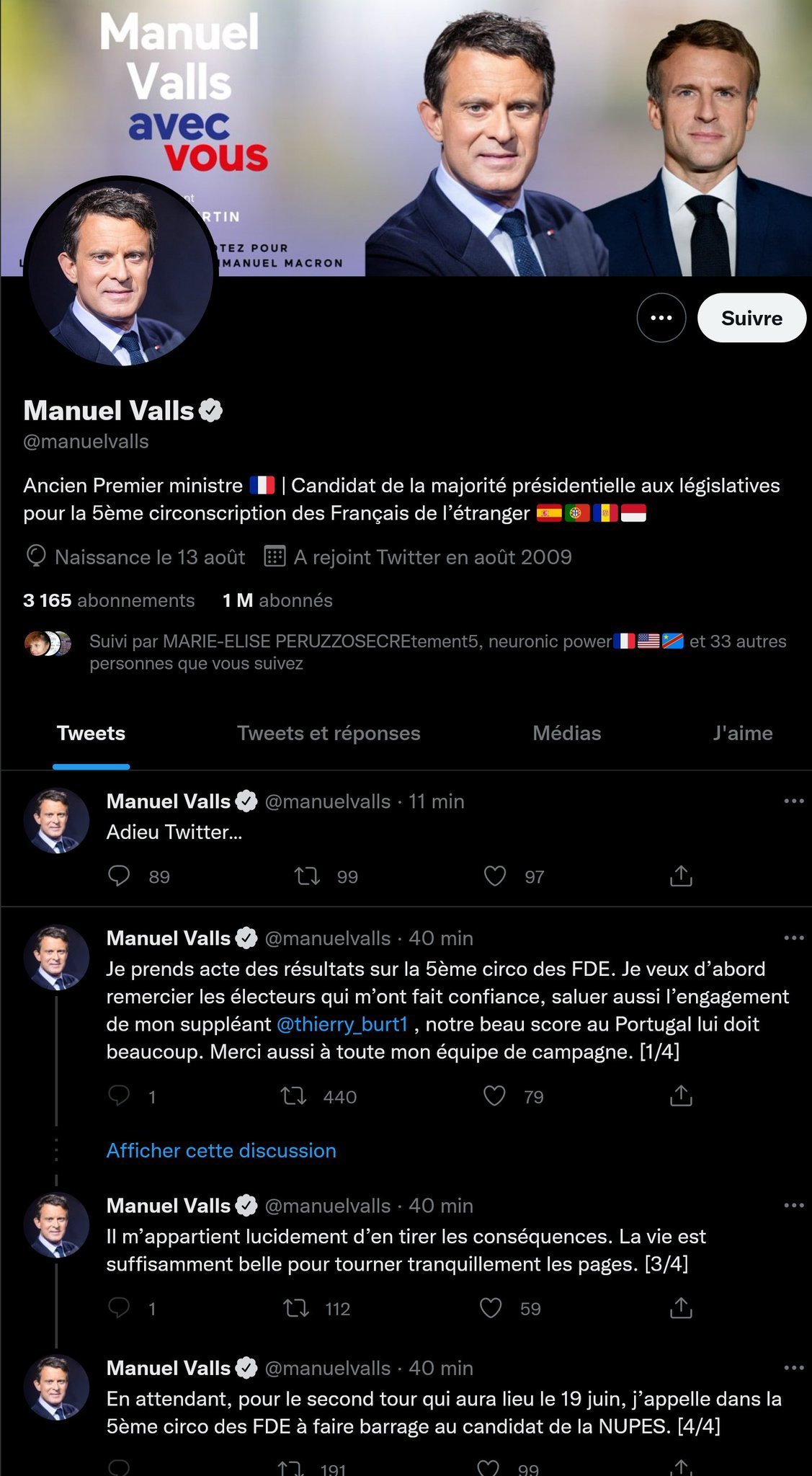Screen dimensions: 812x1476
Task: Click "Afficher cette discussion" link
Action: tap(221, 1150)
